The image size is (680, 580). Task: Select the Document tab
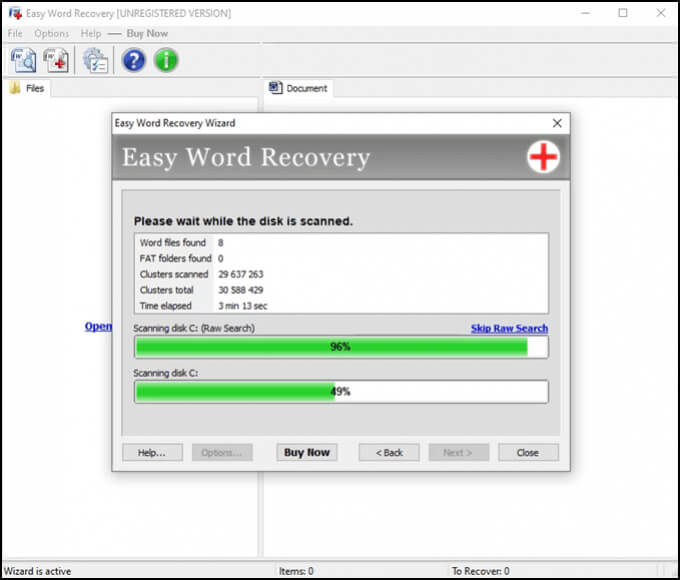(x=299, y=88)
